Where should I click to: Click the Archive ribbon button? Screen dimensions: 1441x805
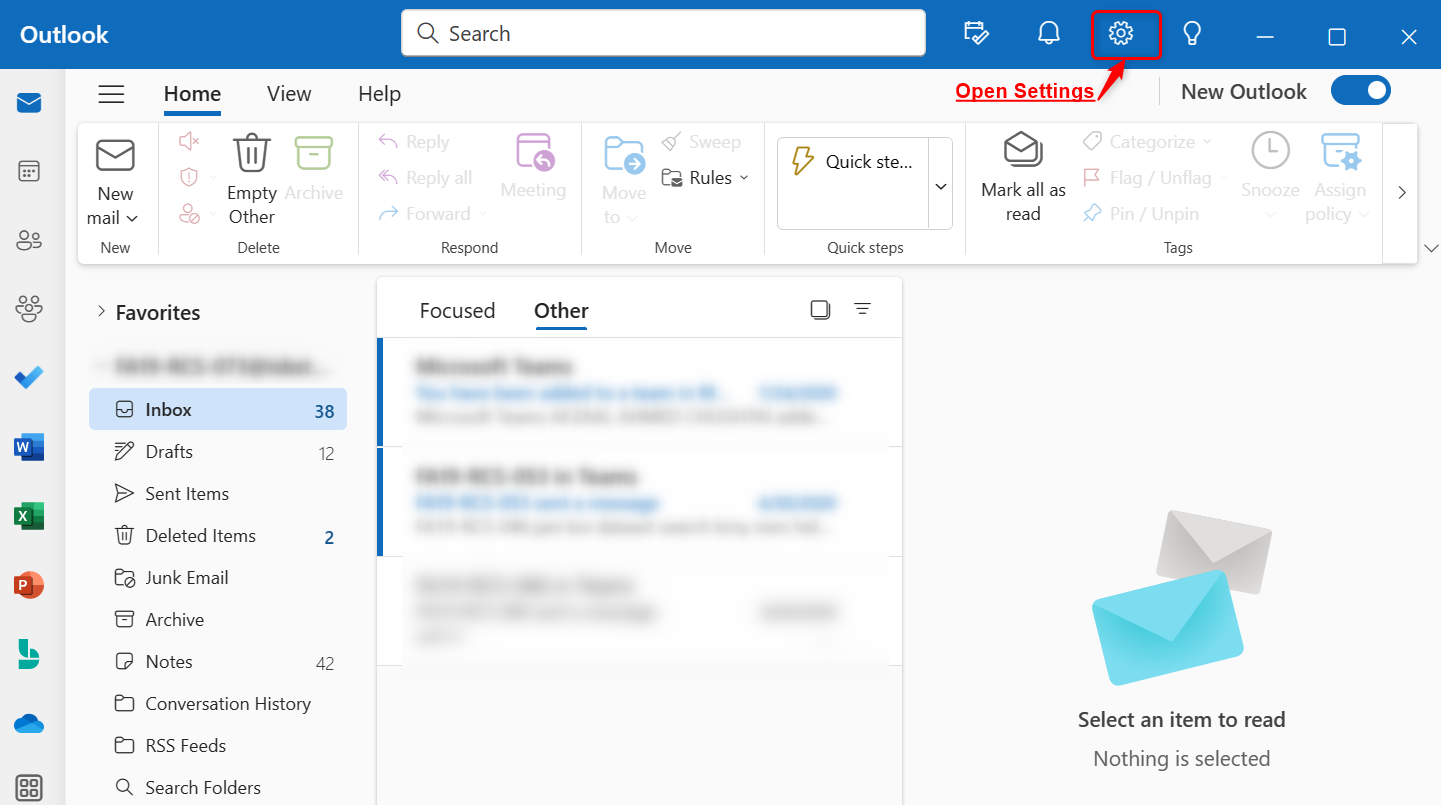[314, 168]
